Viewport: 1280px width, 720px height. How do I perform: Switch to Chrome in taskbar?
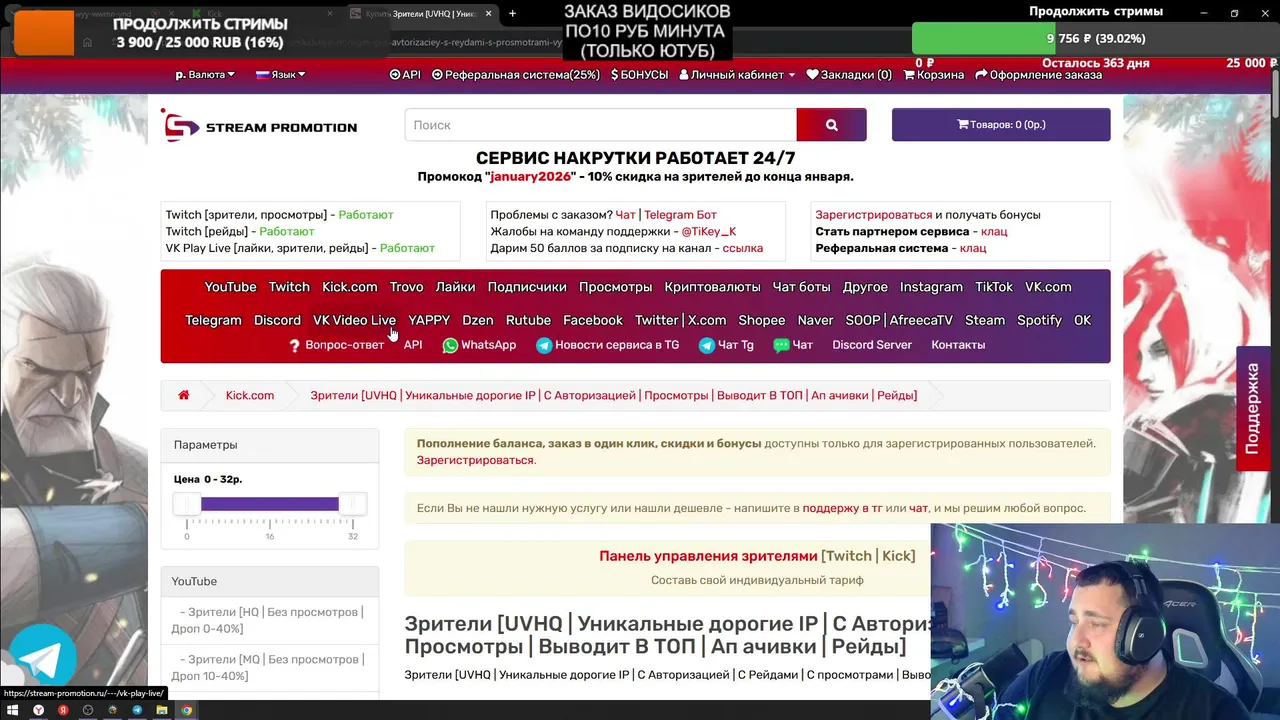pyautogui.click(x=186, y=710)
